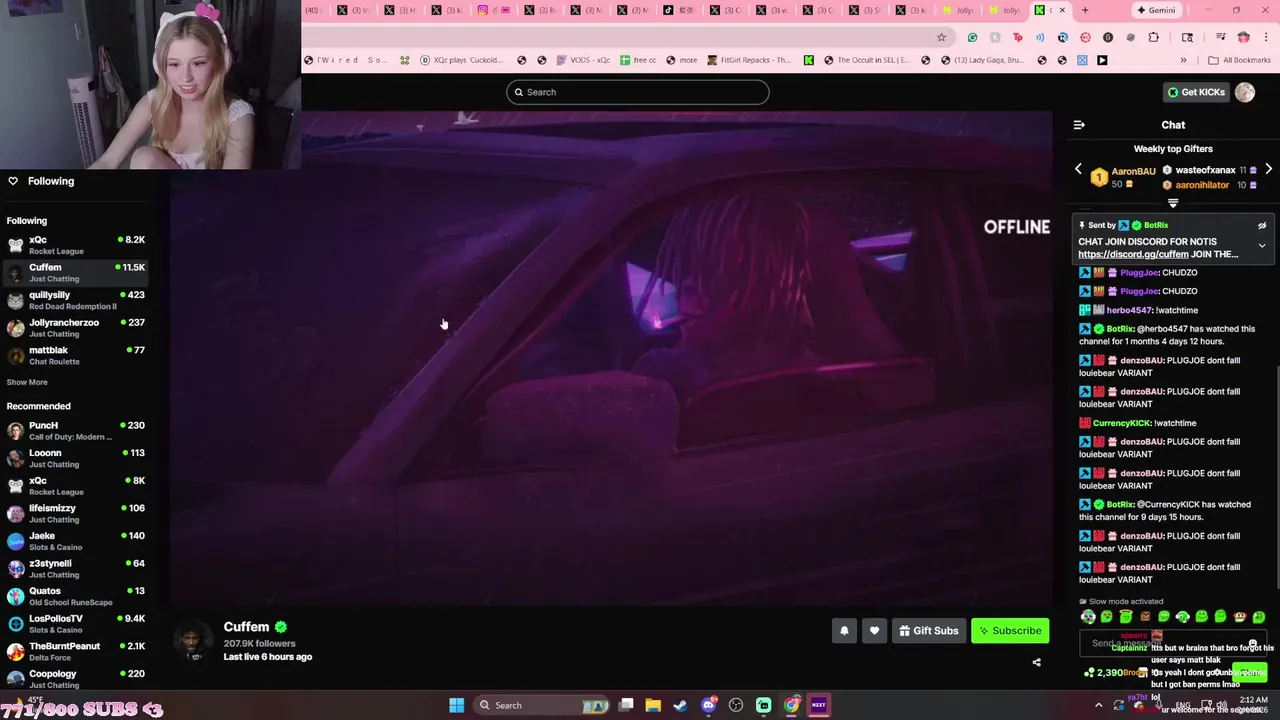Click the Following heart header
The image size is (1280, 720).
(x=41, y=181)
